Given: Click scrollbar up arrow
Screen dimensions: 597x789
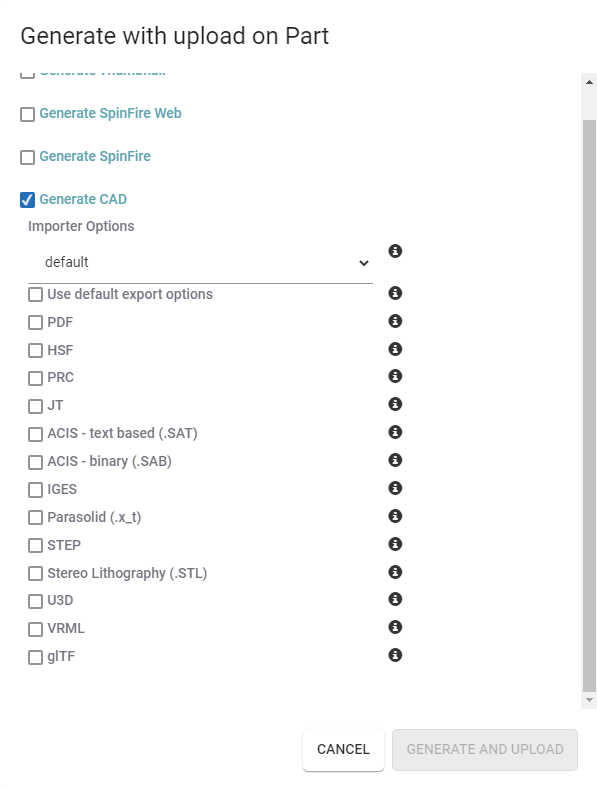Looking at the screenshot, I should (x=589, y=82).
